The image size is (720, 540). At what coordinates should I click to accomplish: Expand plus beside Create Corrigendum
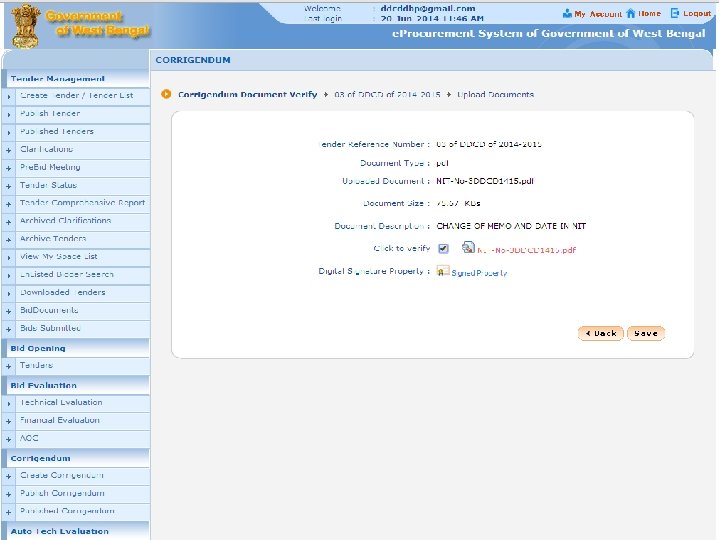pyautogui.click(x=9, y=477)
